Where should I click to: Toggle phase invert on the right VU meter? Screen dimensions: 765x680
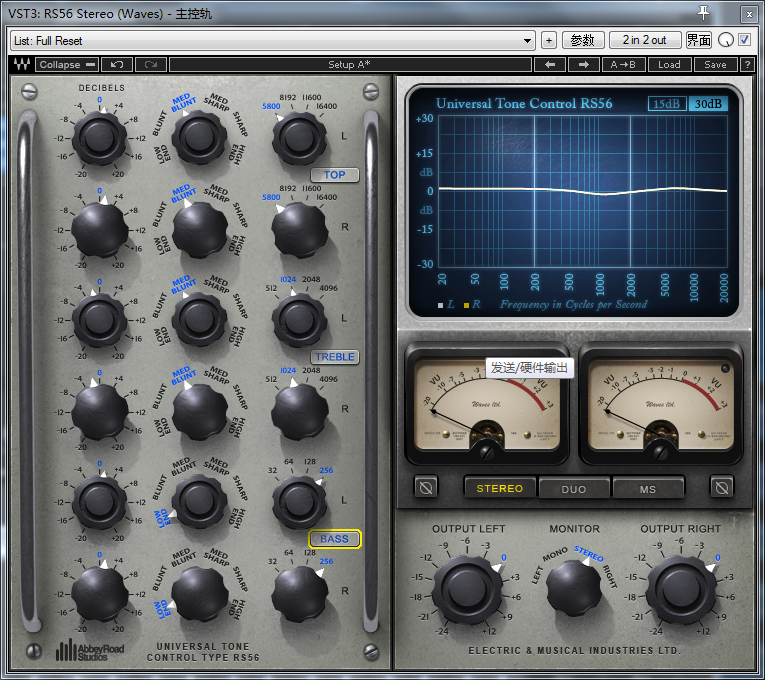(x=722, y=487)
